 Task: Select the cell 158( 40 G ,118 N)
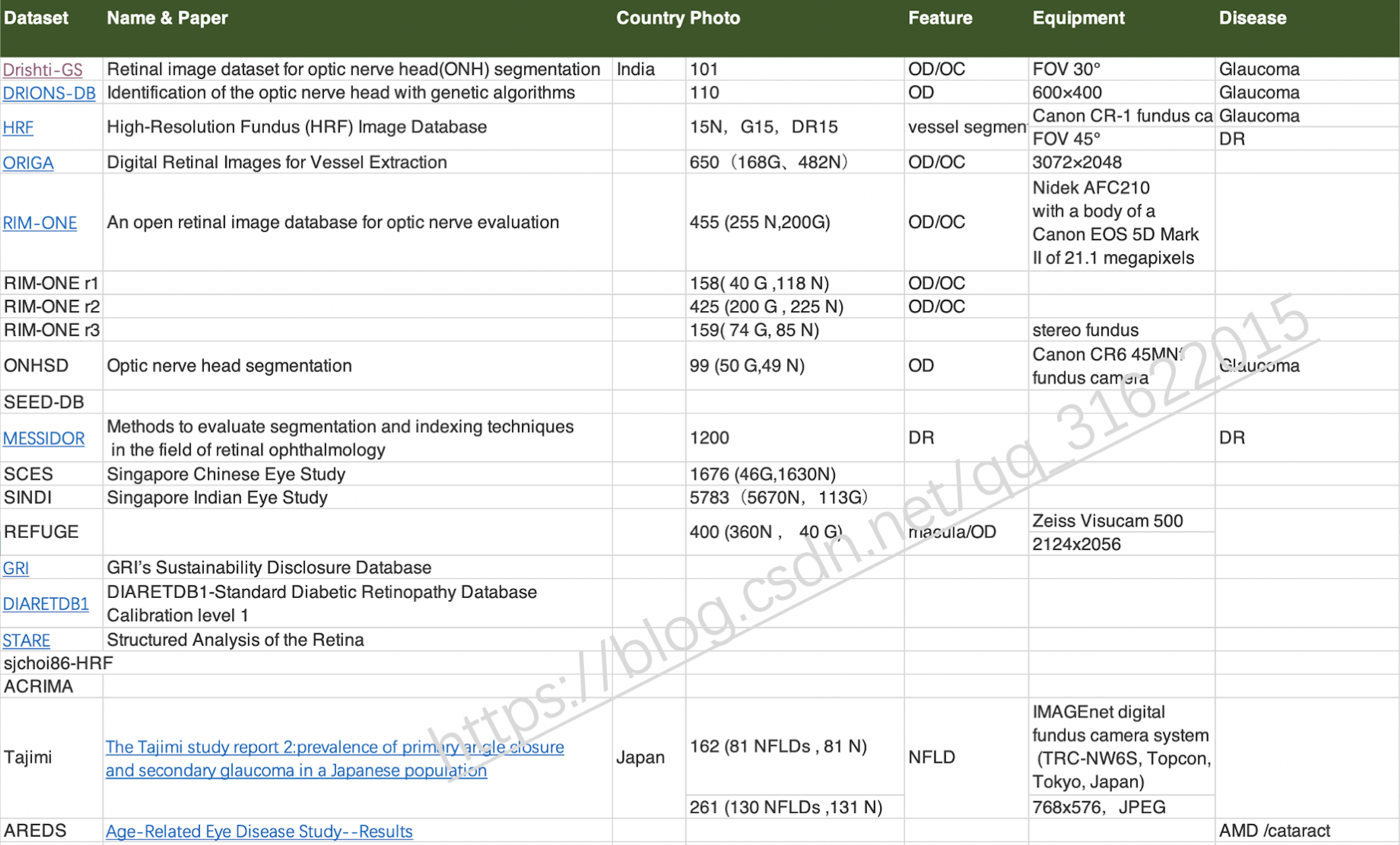pos(794,283)
